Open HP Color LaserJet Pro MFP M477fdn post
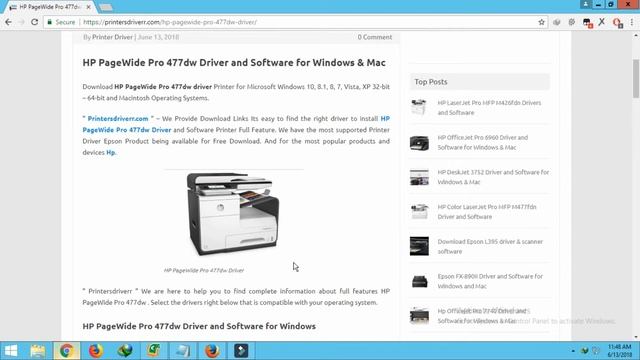This screenshot has height=360, width=640. pos(487,212)
